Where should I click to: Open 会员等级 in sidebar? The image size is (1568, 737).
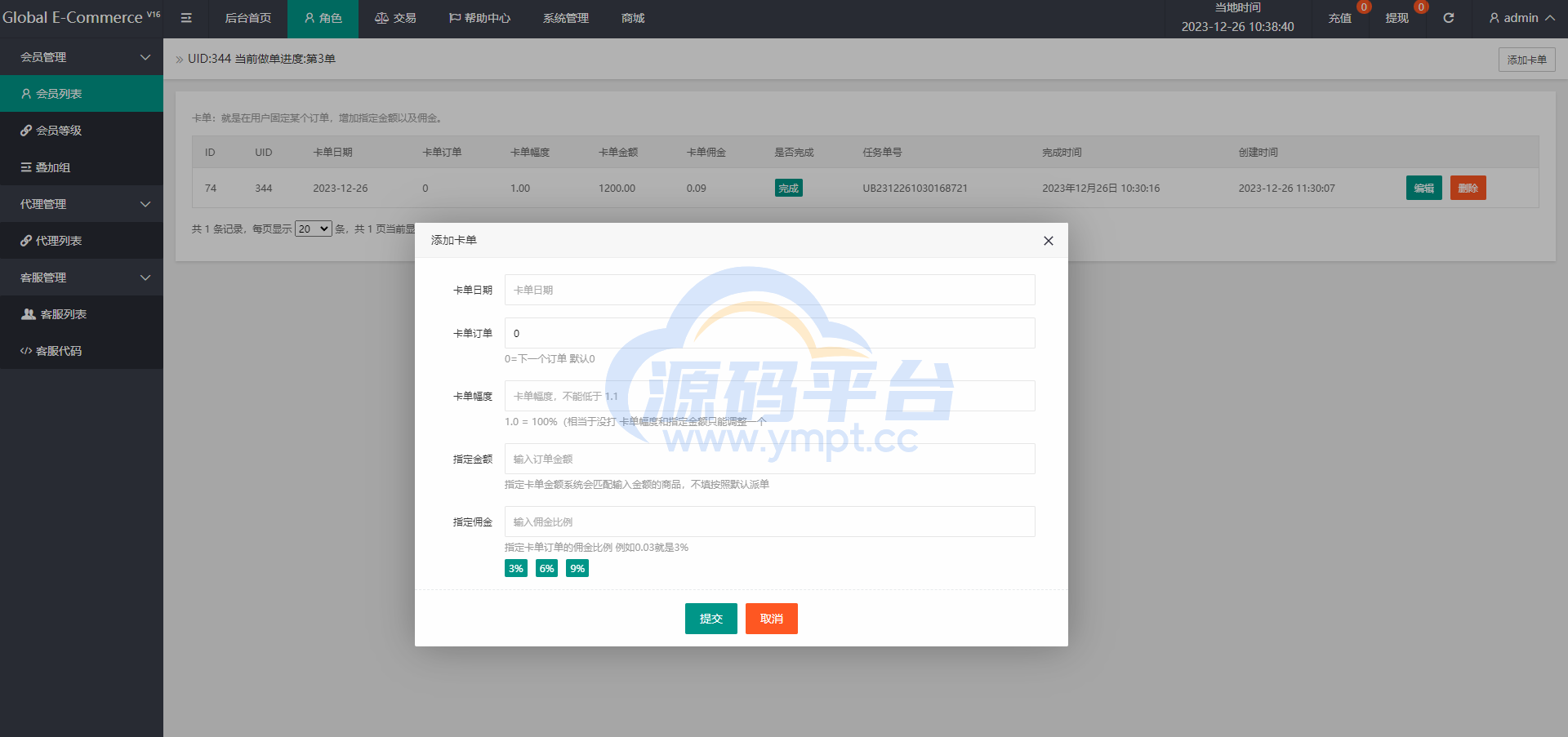(82, 131)
